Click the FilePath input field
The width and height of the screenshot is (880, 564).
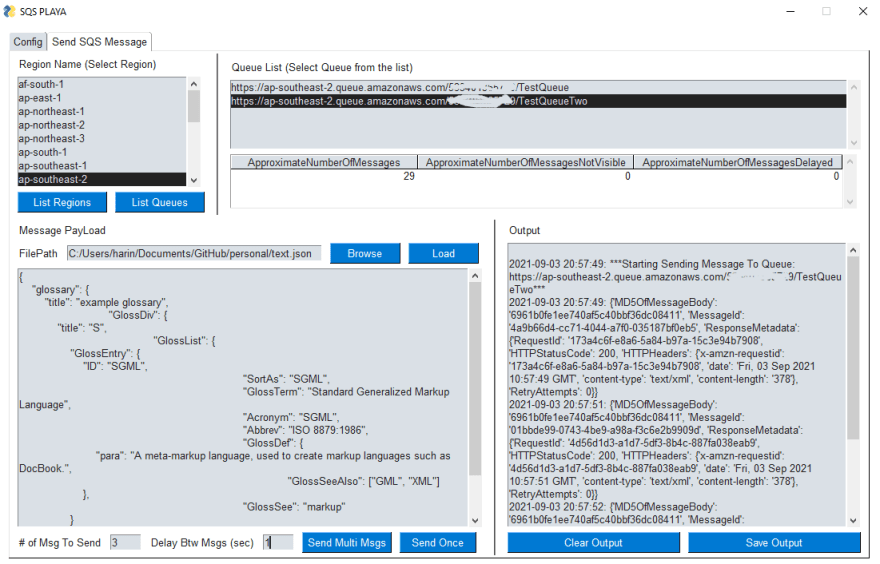194,253
